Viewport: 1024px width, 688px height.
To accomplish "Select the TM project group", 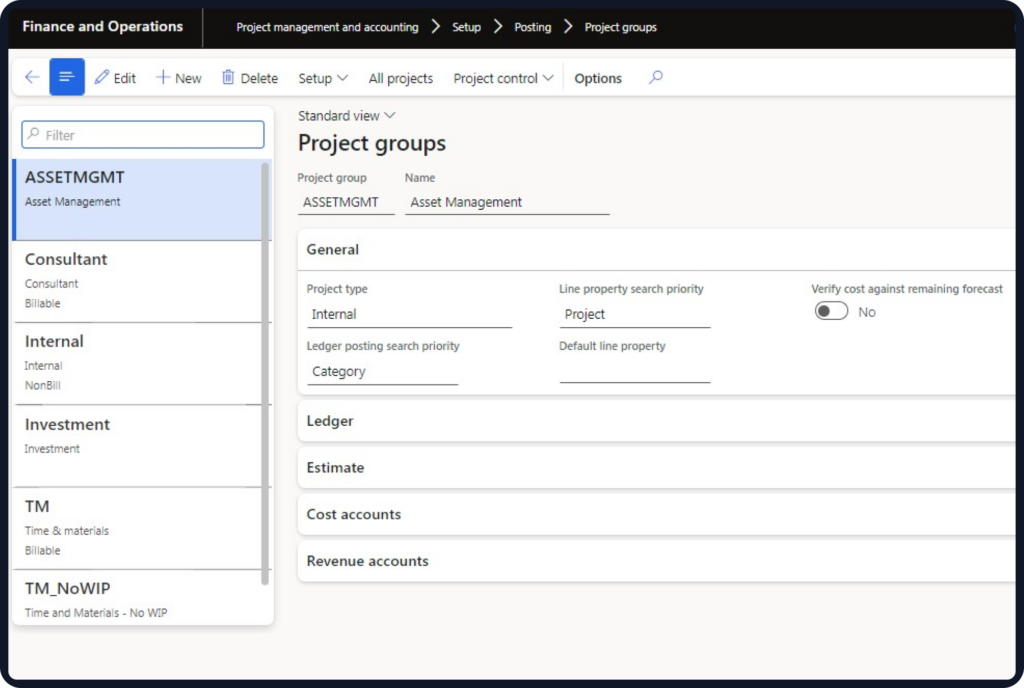I will (x=138, y=529).
